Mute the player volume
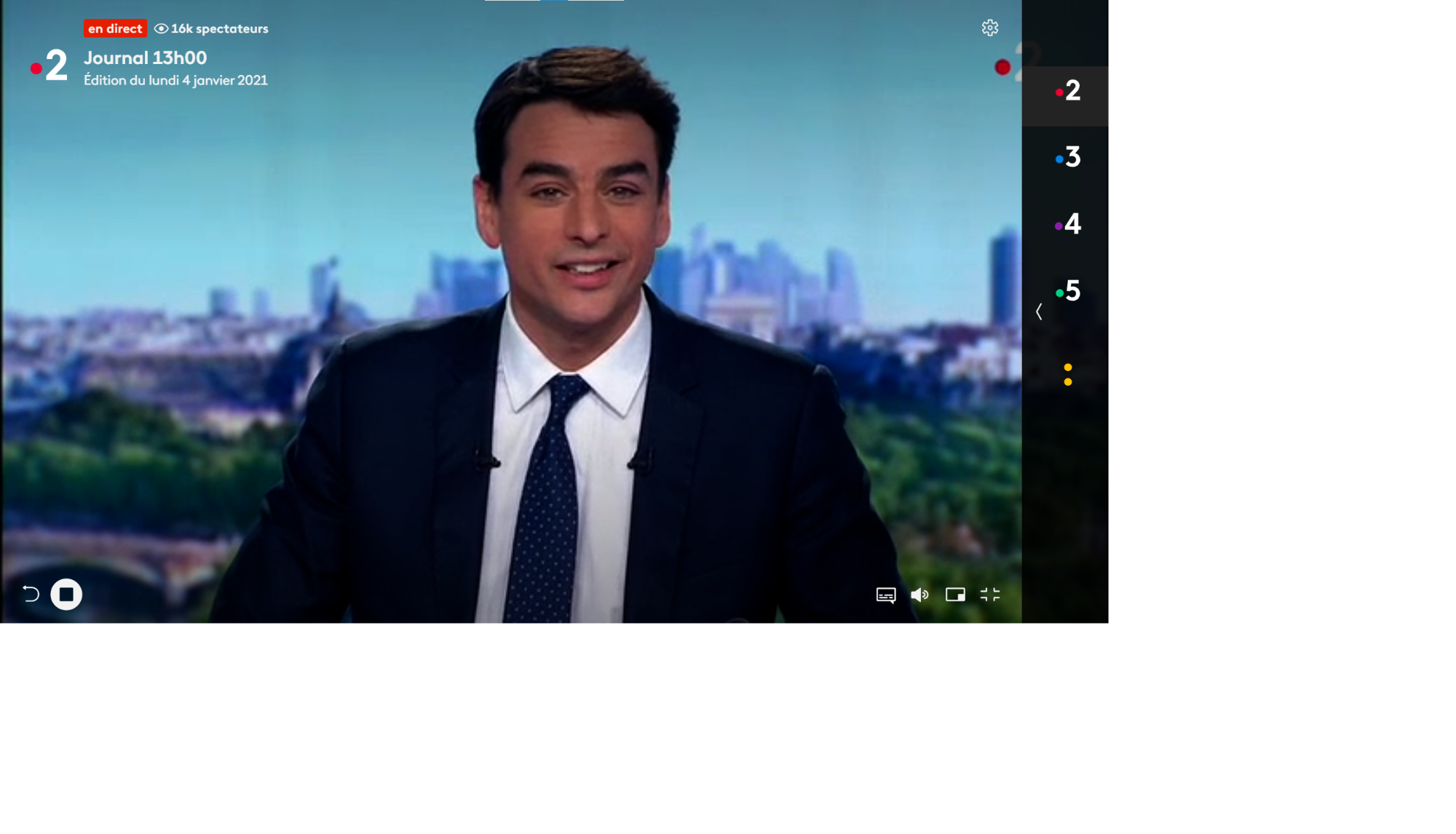 tap(919, 595)
